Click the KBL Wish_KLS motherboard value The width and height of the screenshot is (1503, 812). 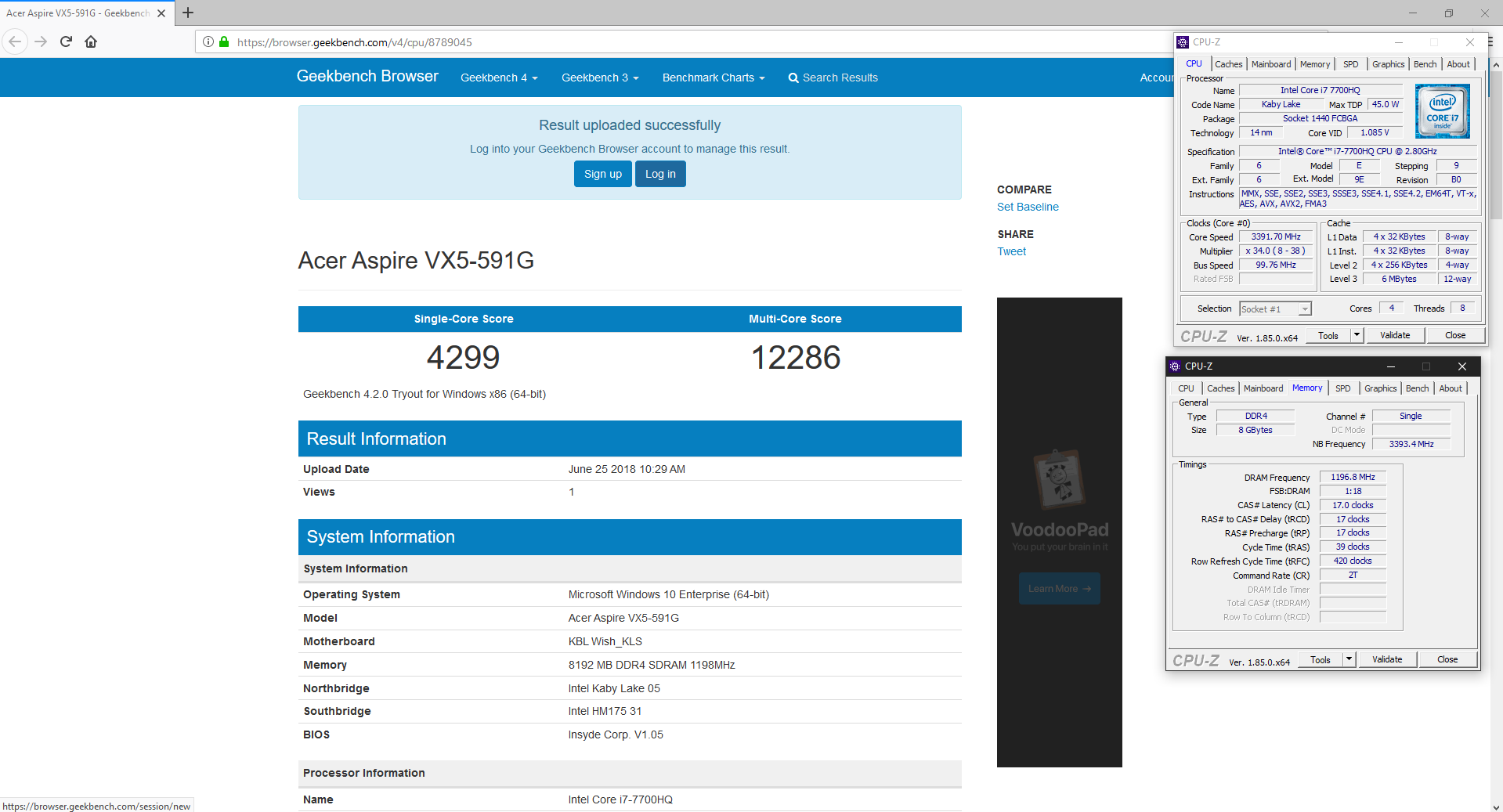pos(605,641)
